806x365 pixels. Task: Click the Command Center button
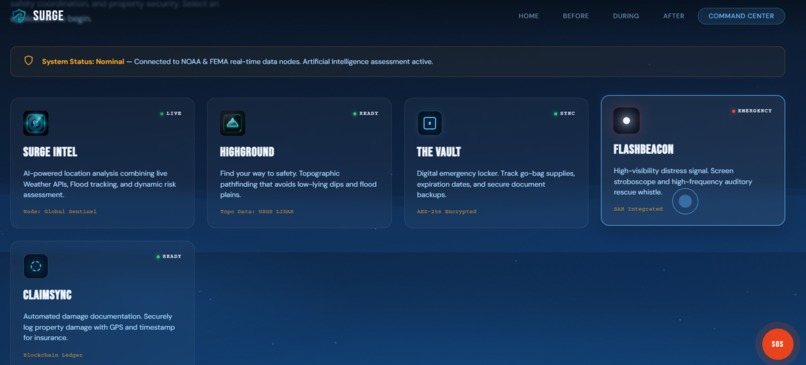(x=741, y=16)
